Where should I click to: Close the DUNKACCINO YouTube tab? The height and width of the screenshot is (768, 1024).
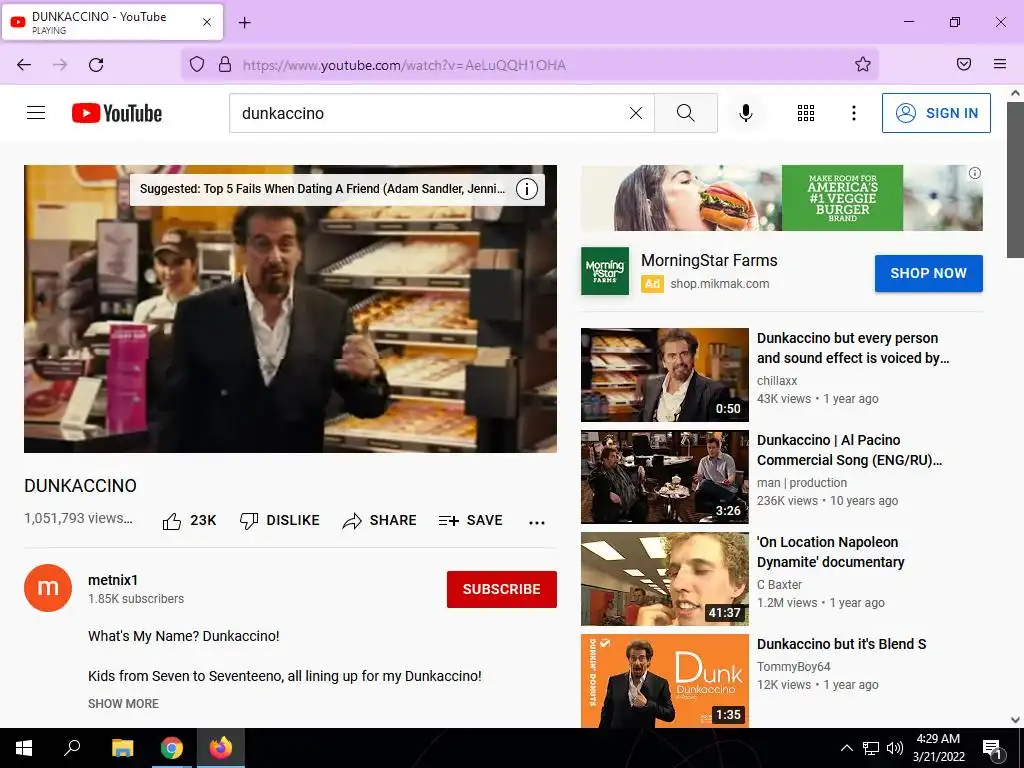pyautogui.click(x=206, y=22)
